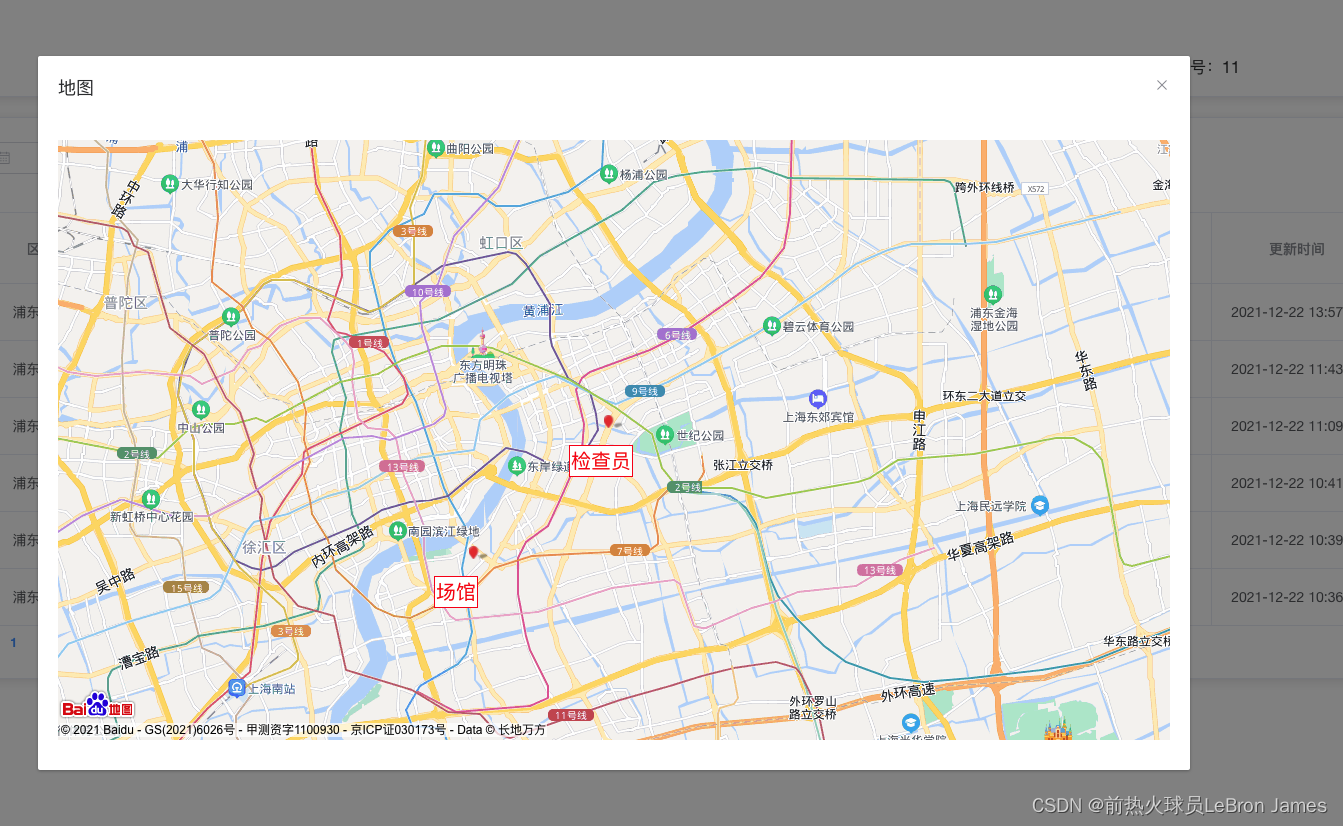Click the 南园滨江绿地 park icon

pyautogui.click(x=397, y=531)
